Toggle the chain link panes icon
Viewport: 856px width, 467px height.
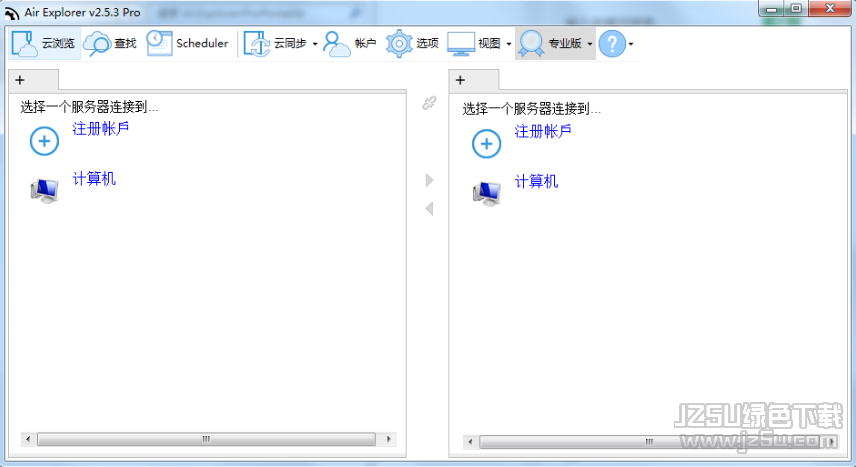[x=429, y=103]
